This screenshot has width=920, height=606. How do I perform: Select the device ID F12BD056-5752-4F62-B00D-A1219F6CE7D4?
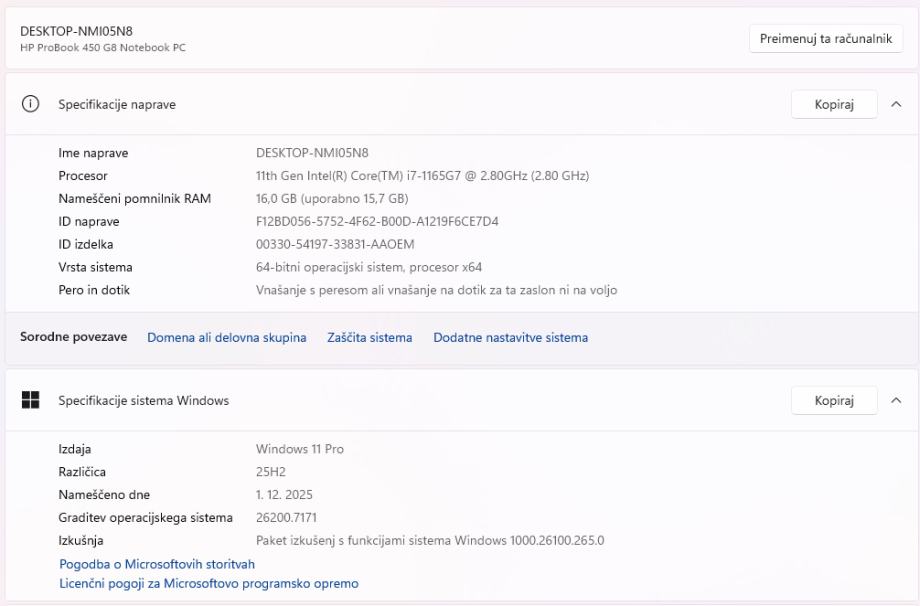(x=377, y=222)
